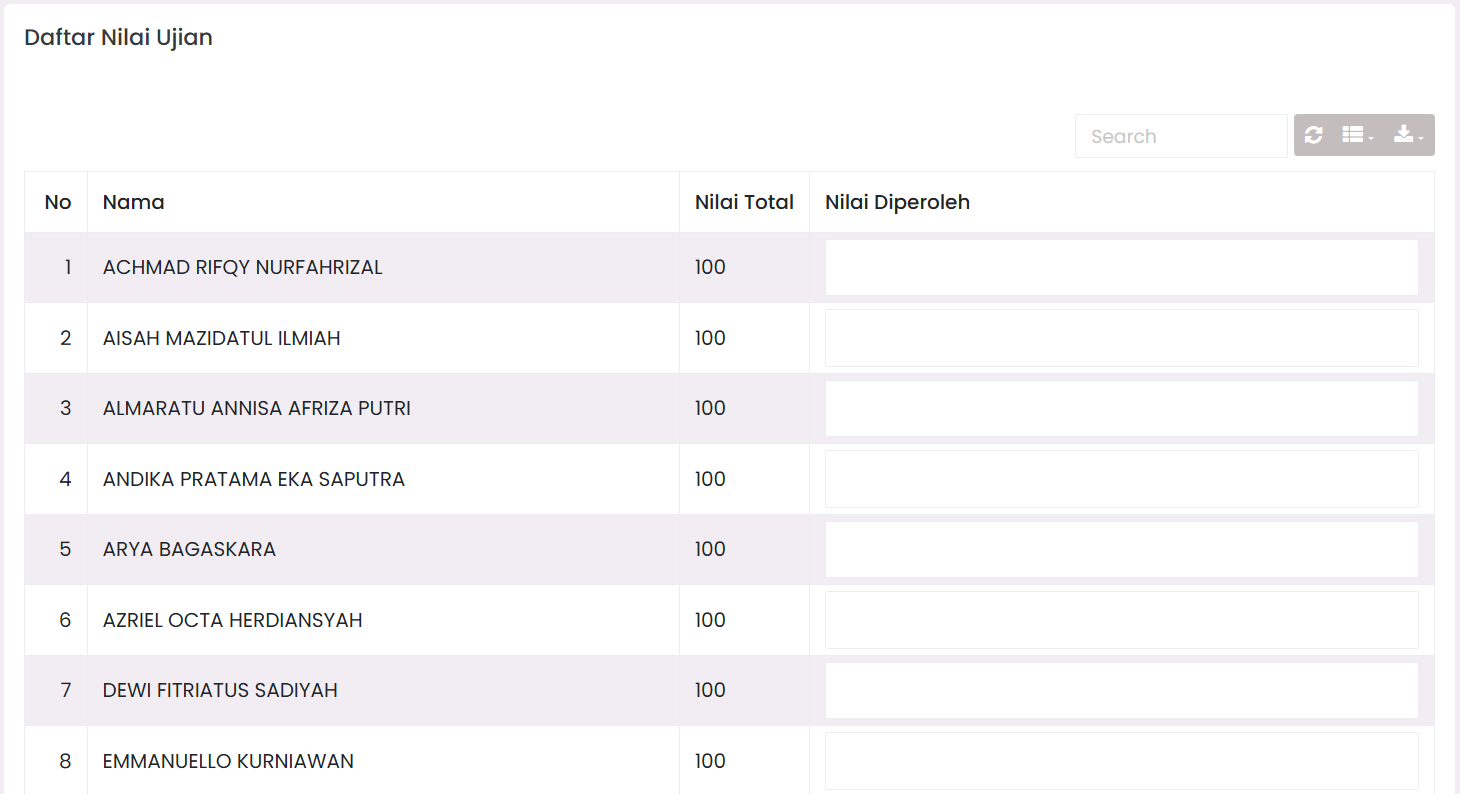Select score input for DEWI FITRIATUS SADIYAH

click(1121, 690)
